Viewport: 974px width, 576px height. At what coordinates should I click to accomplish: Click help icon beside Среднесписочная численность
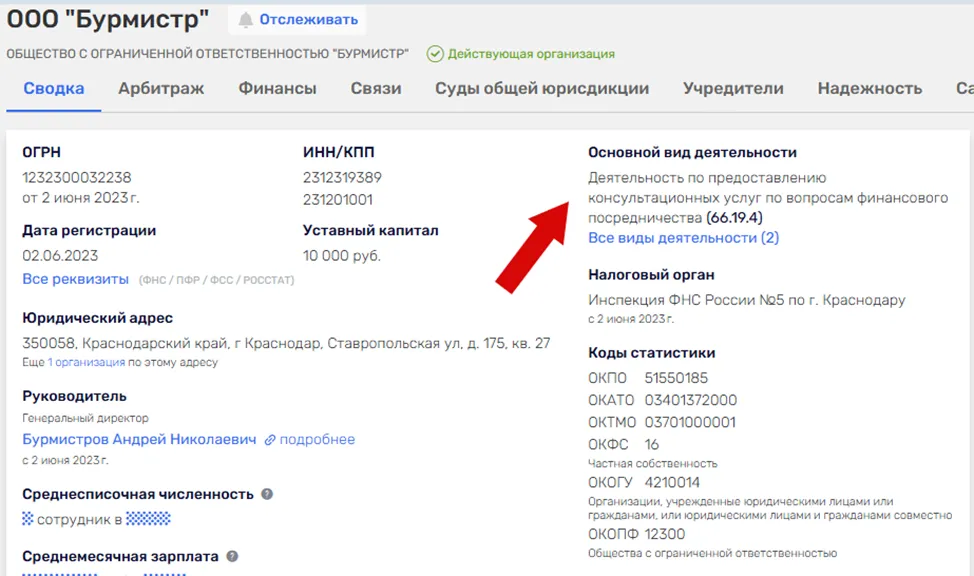(267, 494)
